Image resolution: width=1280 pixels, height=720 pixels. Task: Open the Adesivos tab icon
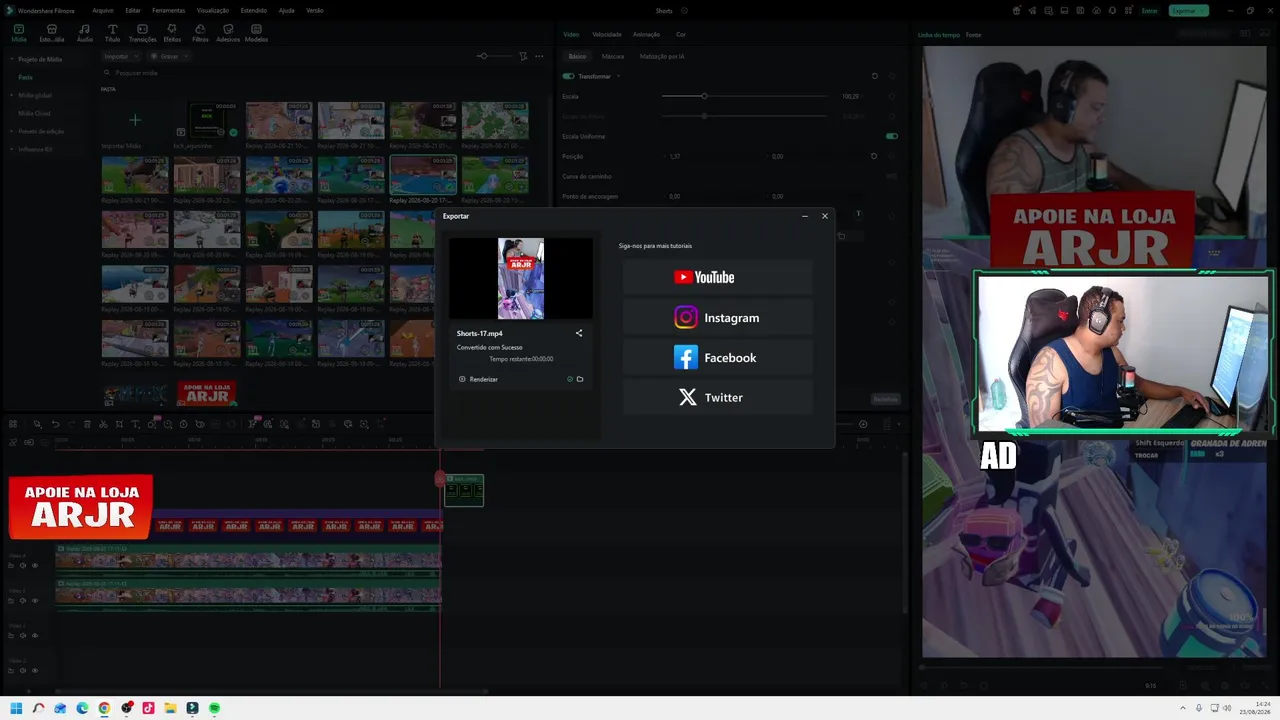pos(228,33)
